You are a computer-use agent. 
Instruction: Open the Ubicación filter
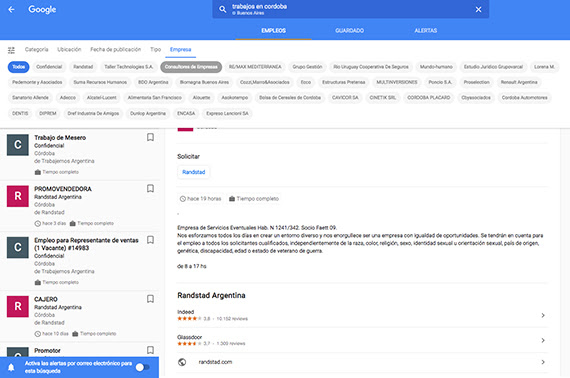[x=69, y=49]
